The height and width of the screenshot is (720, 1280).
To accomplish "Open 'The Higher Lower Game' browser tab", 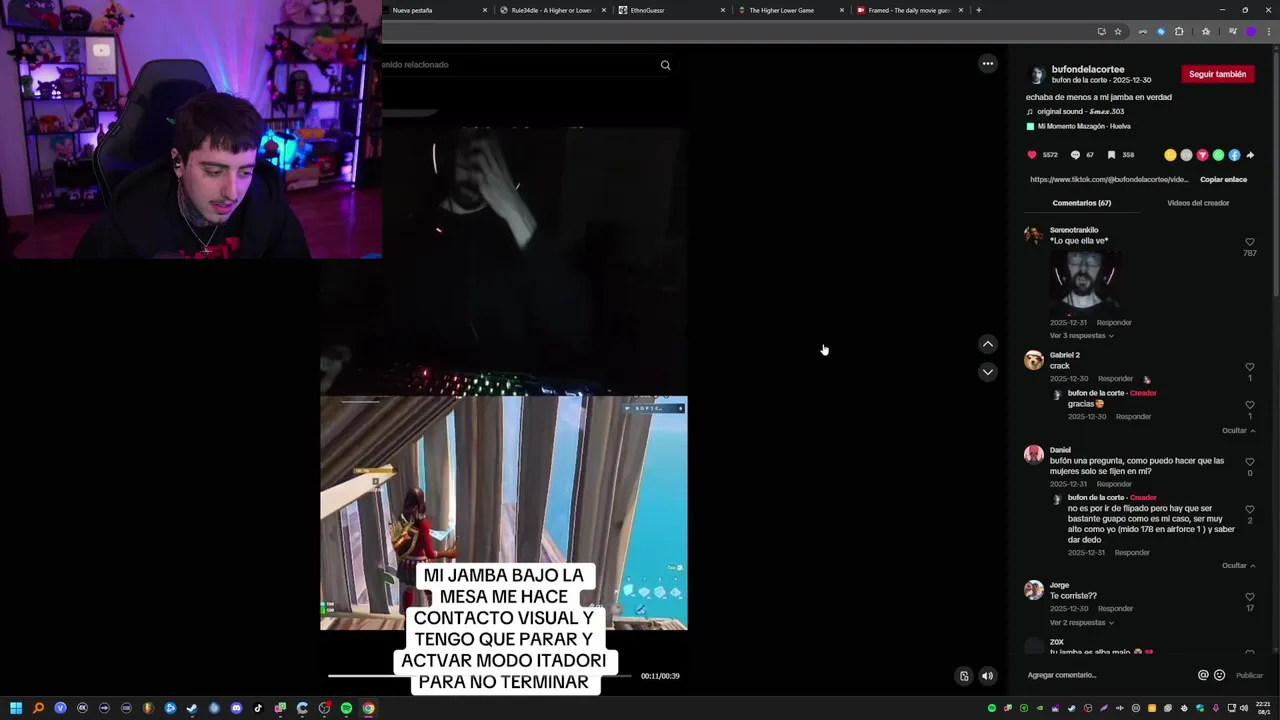I will [791, 10].
